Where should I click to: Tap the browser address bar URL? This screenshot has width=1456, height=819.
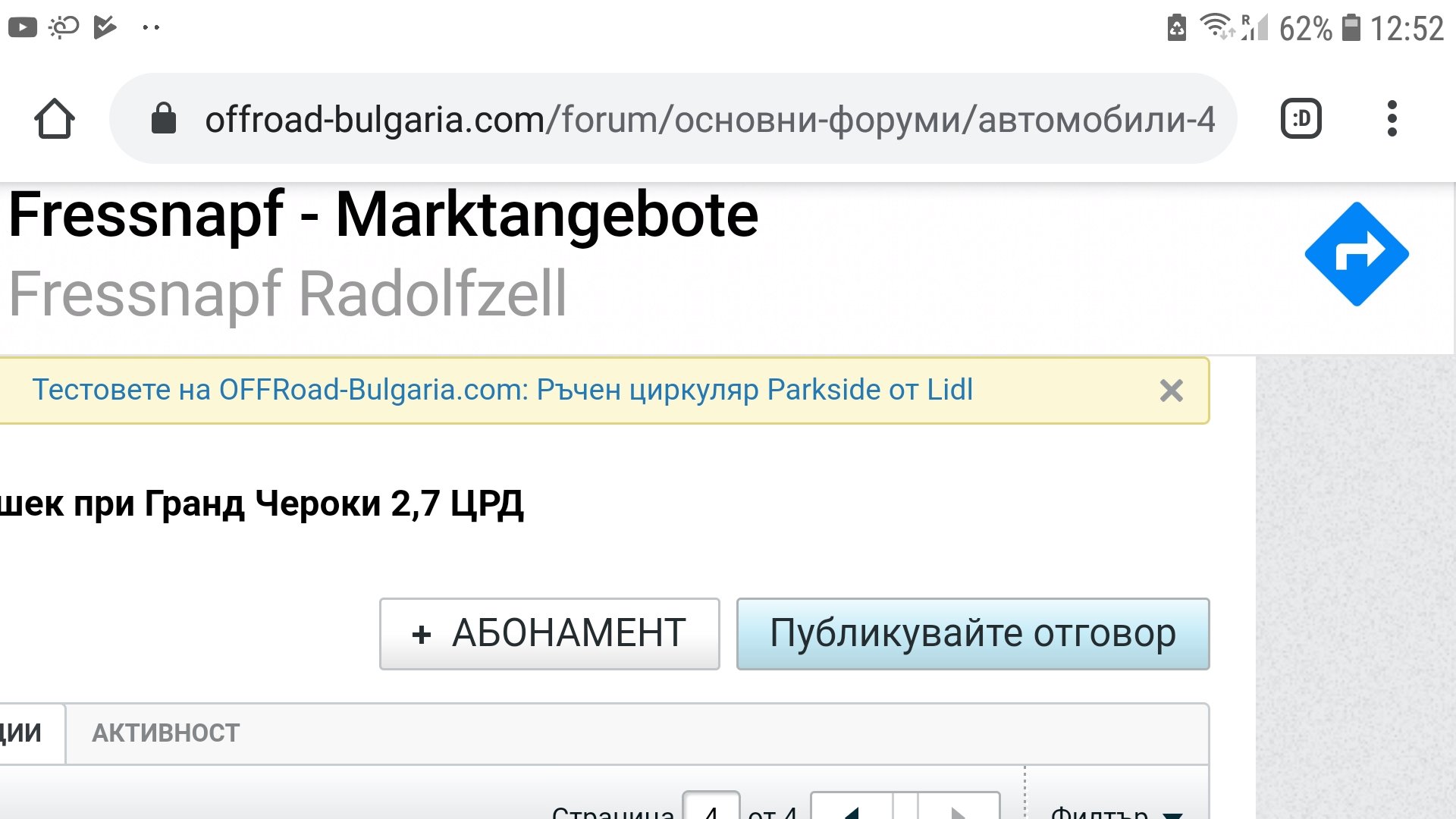(x=709, y=119)
